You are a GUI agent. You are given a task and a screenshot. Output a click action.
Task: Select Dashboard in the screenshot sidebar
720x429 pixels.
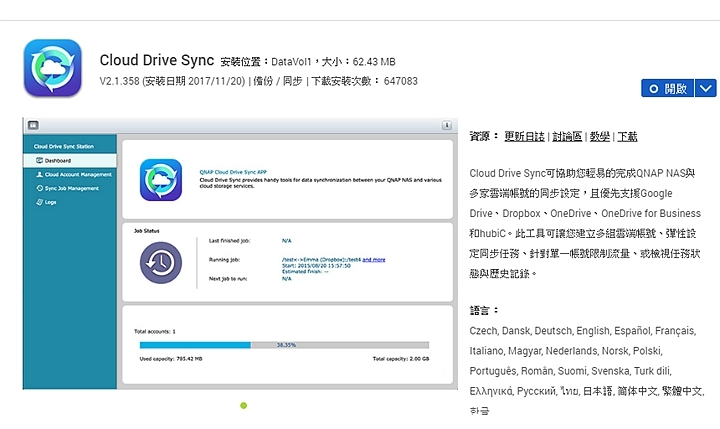pos(70,160)
